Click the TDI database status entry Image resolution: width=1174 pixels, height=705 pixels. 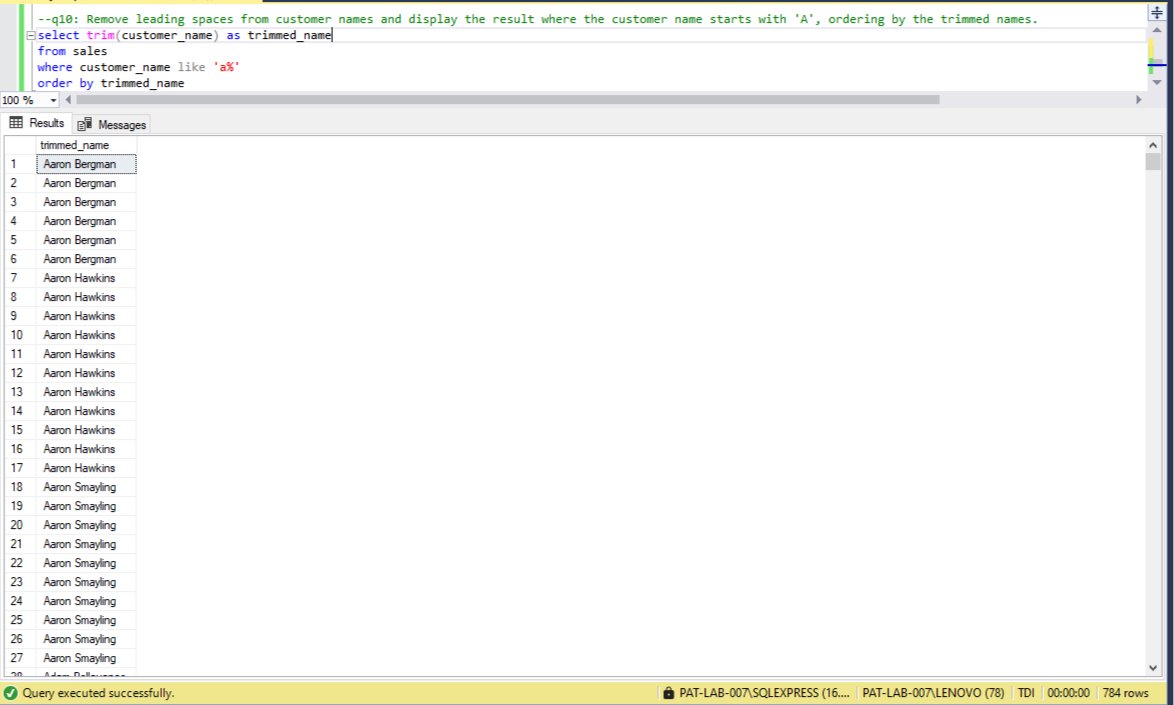coord(1026,693)
